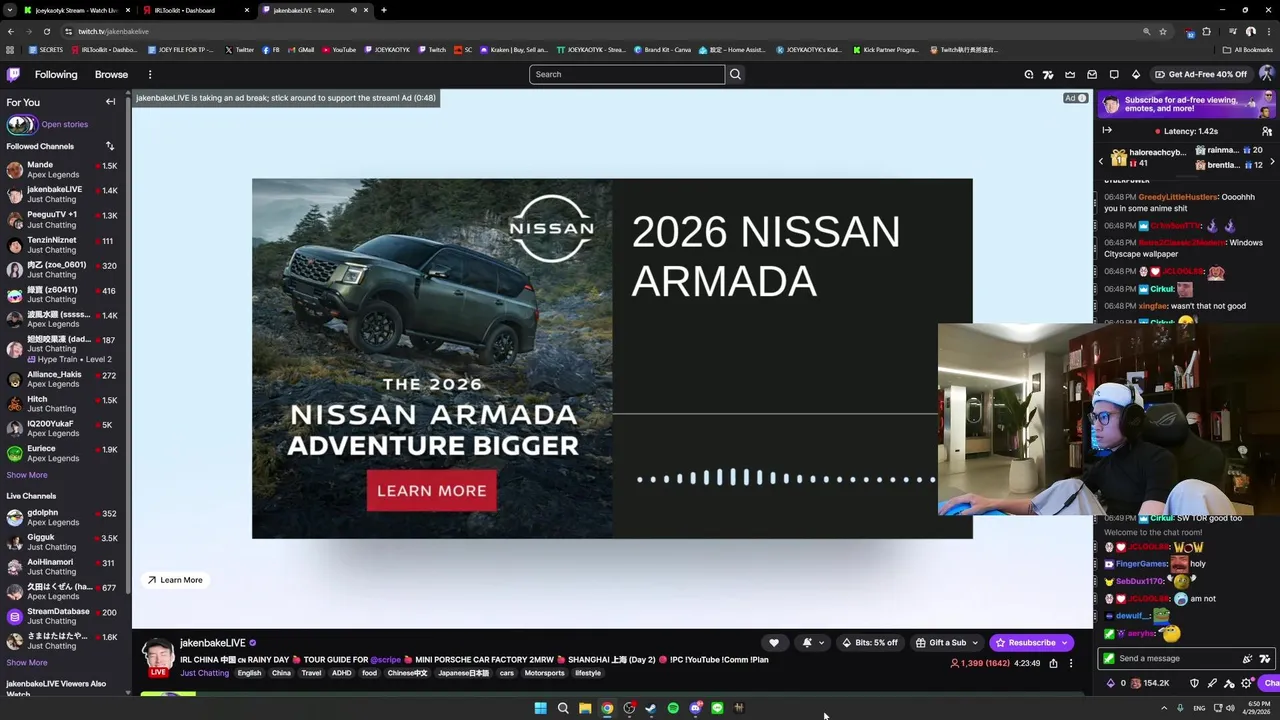
Task: Open the Following page
Action: coord(56,74)
